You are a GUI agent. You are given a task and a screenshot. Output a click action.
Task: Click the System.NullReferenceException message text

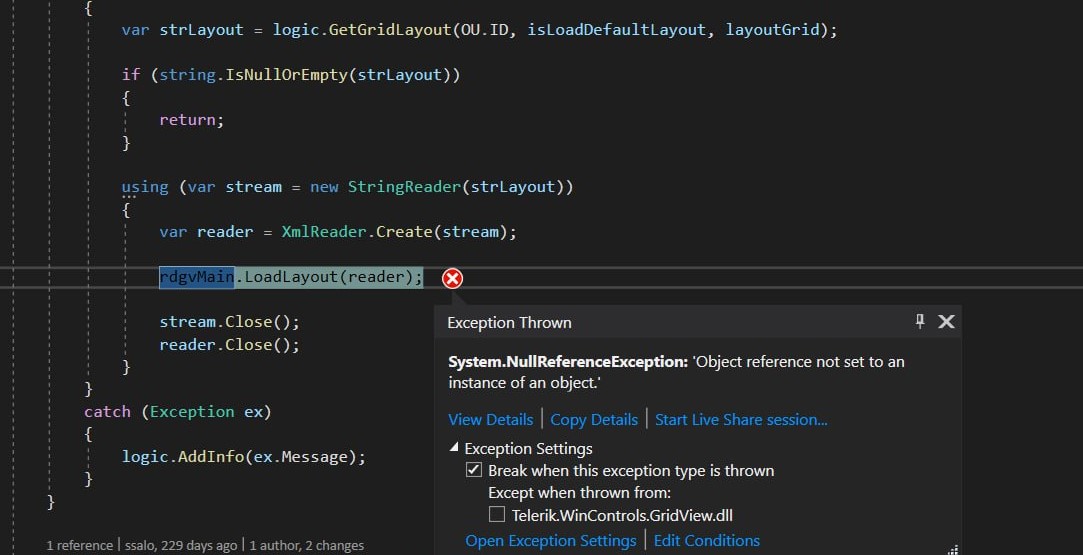(676, 372)
